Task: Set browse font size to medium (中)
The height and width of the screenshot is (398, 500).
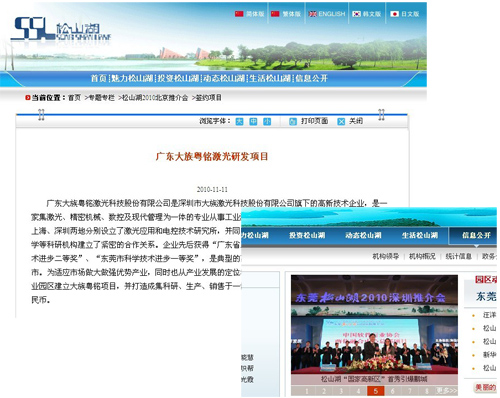Action: (253, 122)
